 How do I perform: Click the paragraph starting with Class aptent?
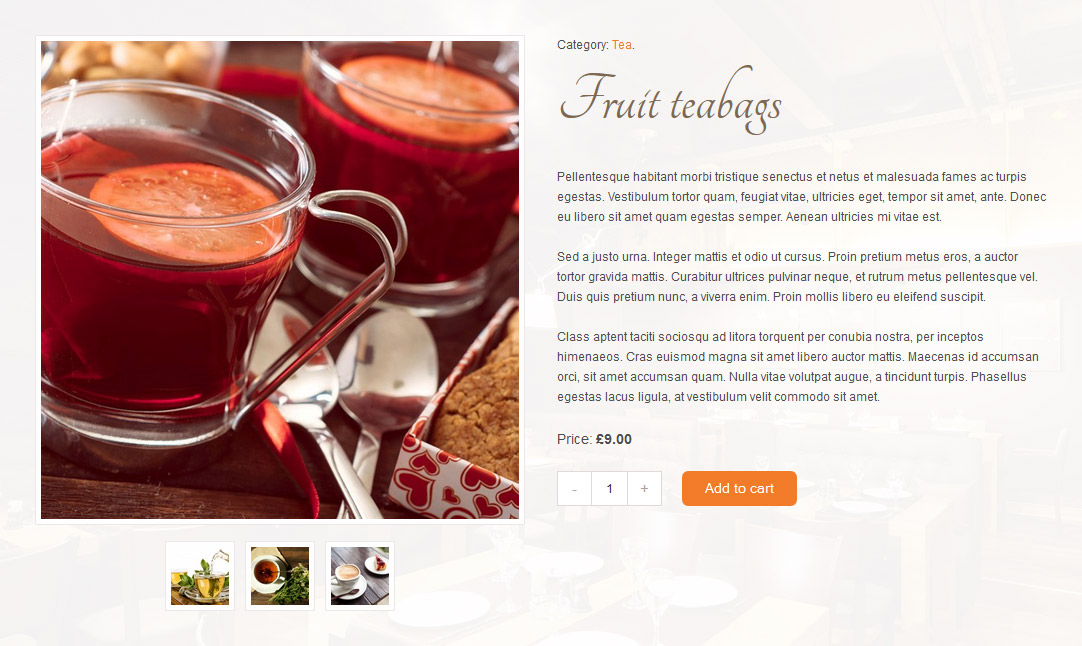coord(798,366)
